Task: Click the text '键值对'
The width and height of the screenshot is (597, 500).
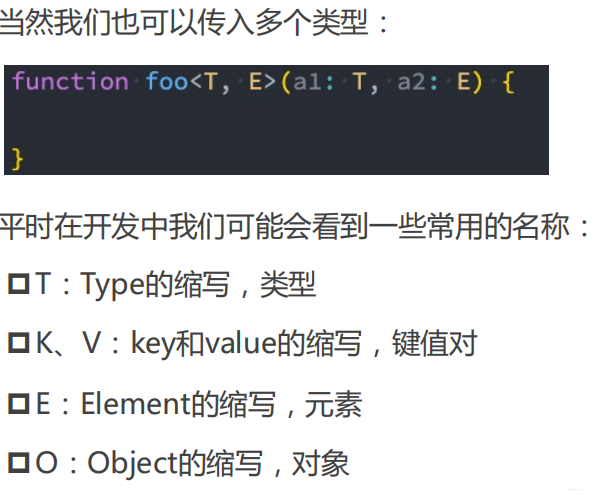Action: coord(434,343)
